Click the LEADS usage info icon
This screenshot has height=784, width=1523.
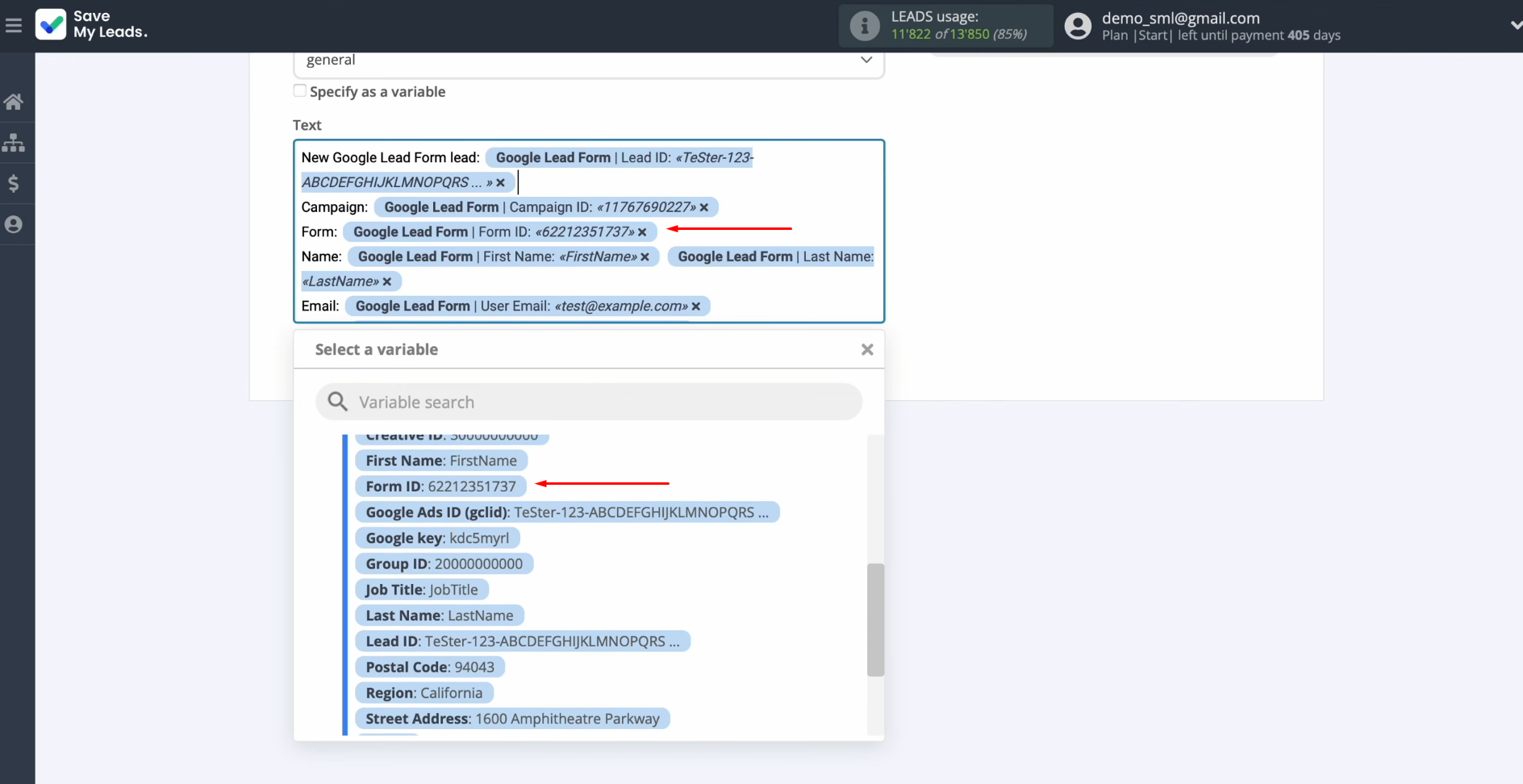click(865, 26)
